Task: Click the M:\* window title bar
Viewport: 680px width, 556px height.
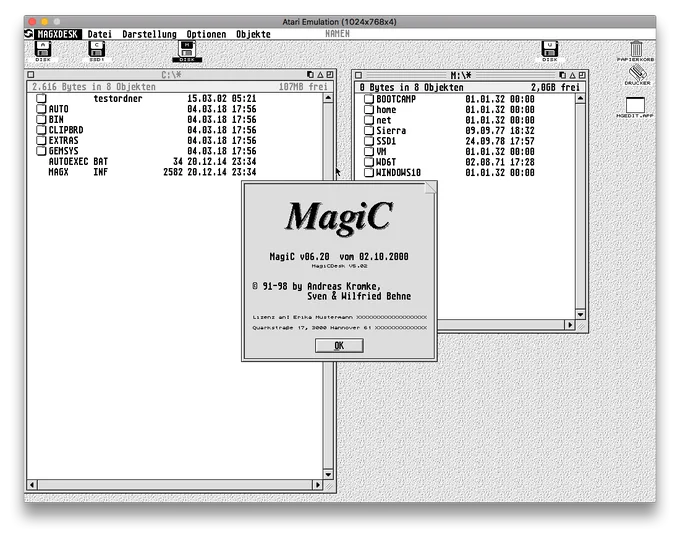Action: click(x=461, y=75)
